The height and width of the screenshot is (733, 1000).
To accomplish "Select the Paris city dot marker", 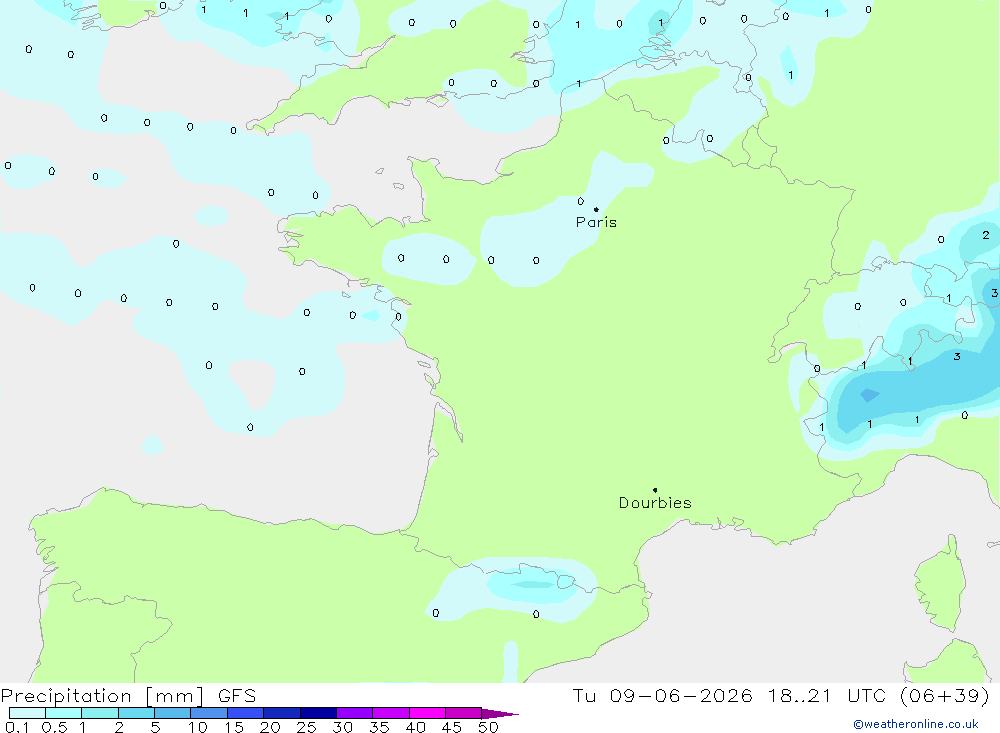I will pos(596,209).
